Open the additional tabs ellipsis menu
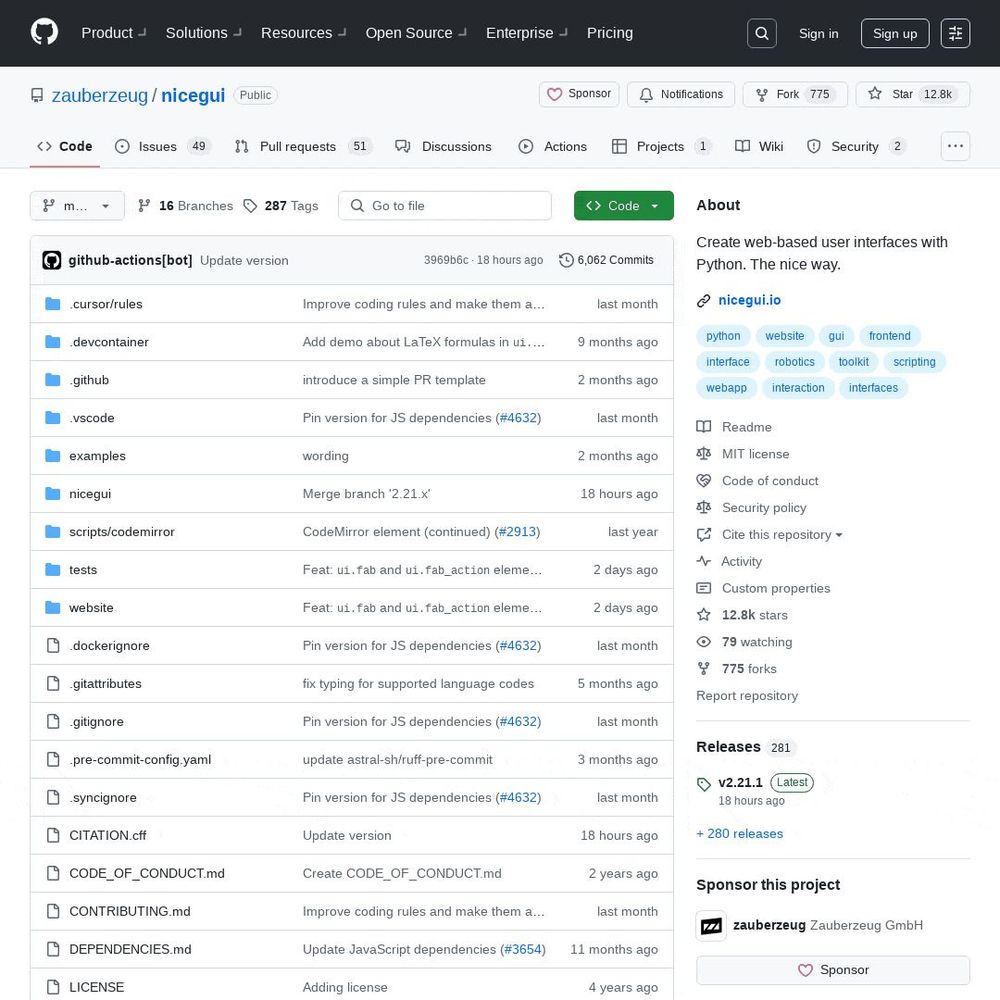 955,147
